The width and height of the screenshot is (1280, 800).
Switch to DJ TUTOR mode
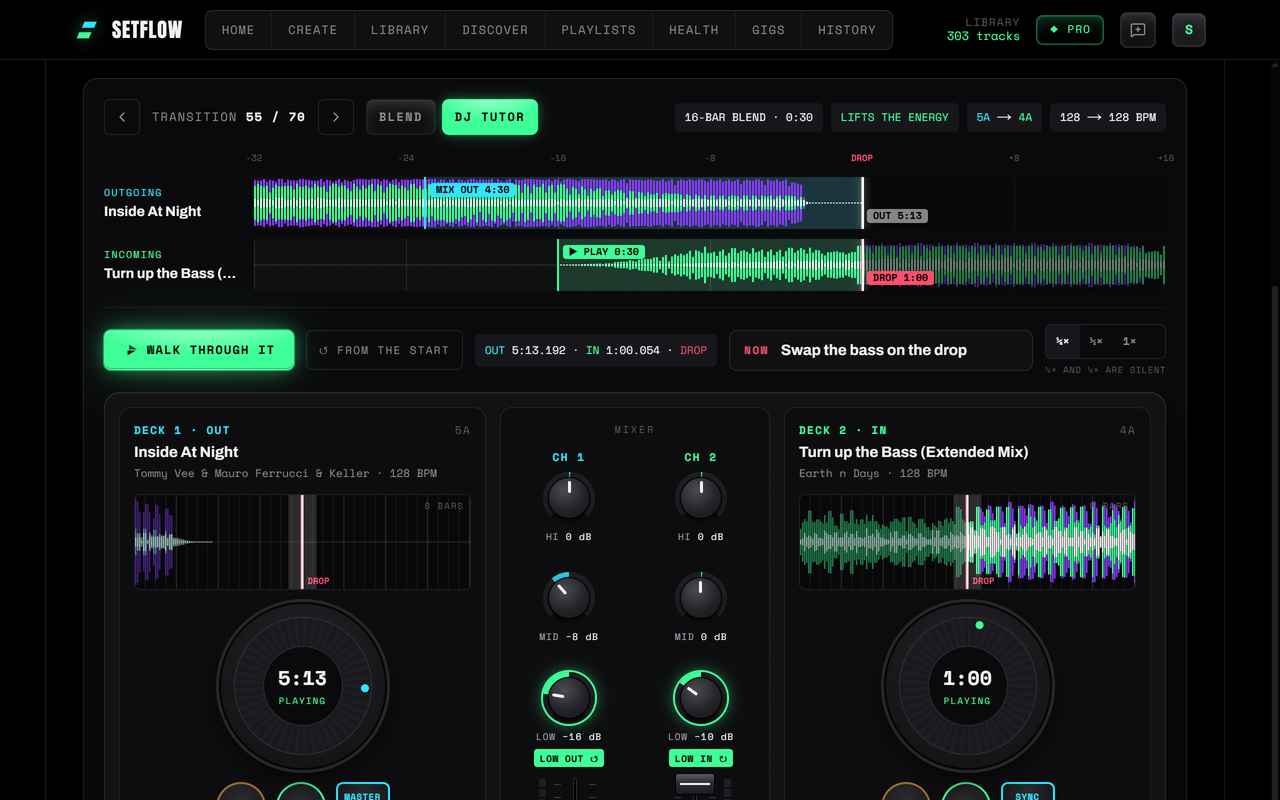click(490, 117)
